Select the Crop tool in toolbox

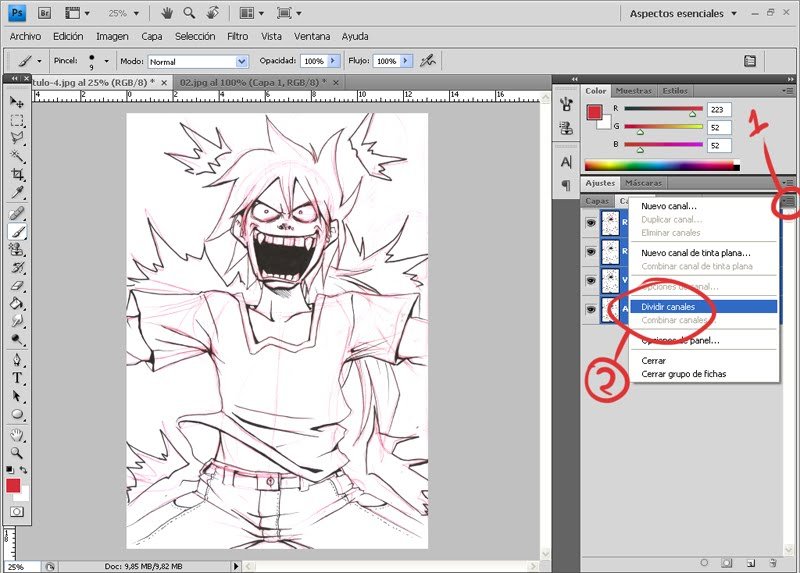[x=17, y=174]
